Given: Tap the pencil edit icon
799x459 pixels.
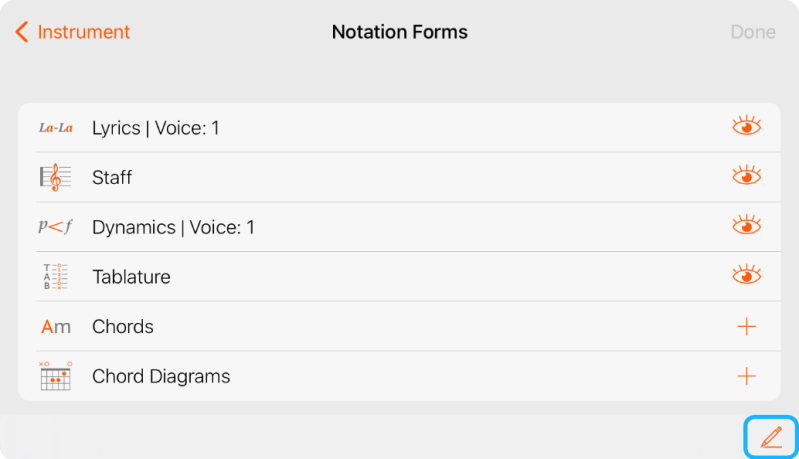Looking at the screenshot, I should [x=771, y=437].
